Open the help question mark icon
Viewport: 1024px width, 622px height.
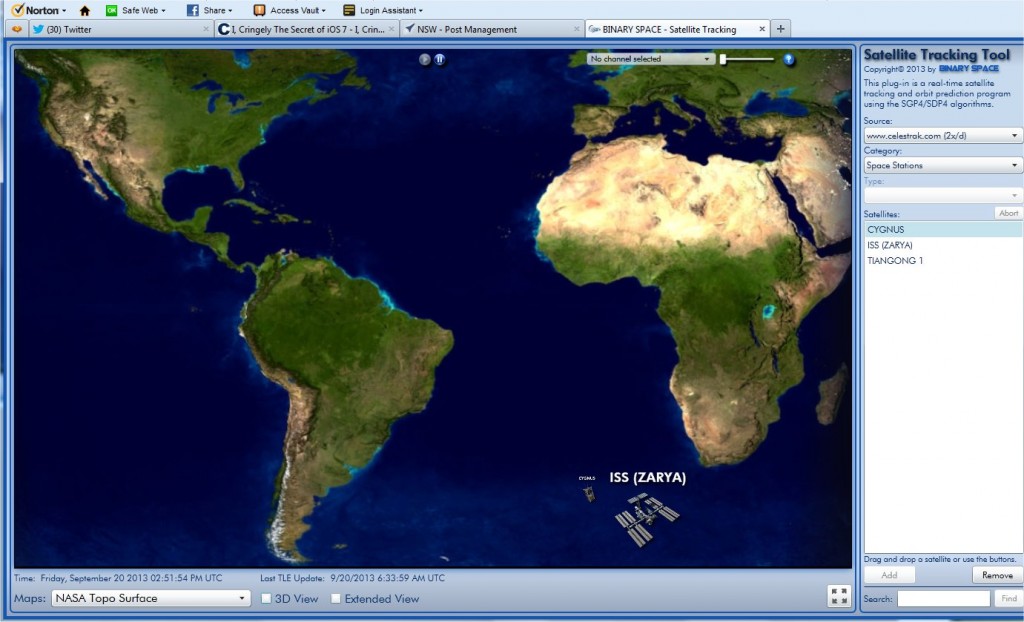coord(789,60)
